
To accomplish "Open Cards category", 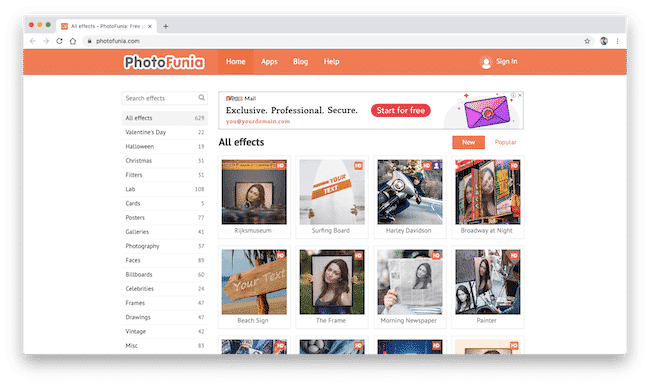I will [x=165, y=203].
